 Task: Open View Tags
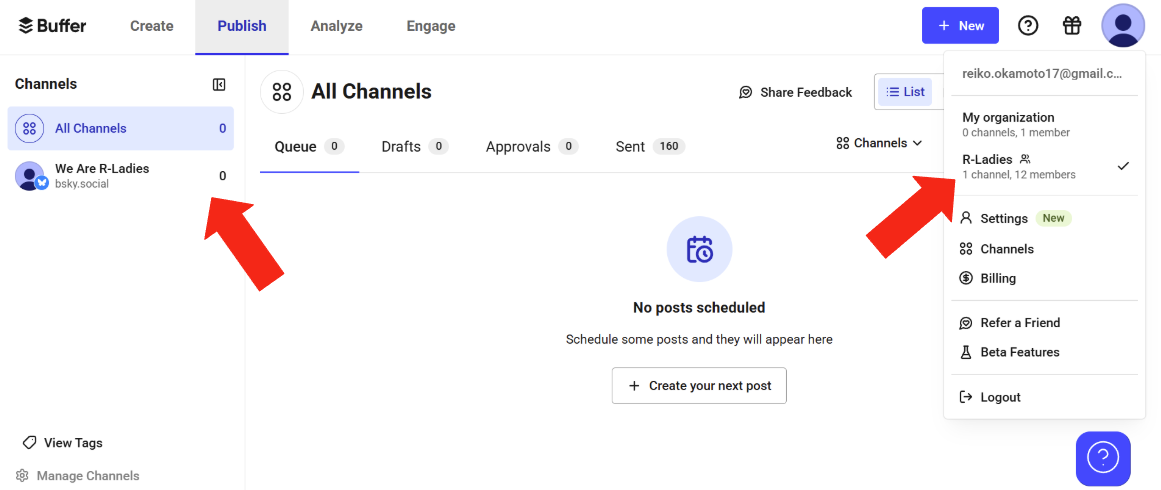[x=63, y=443]
